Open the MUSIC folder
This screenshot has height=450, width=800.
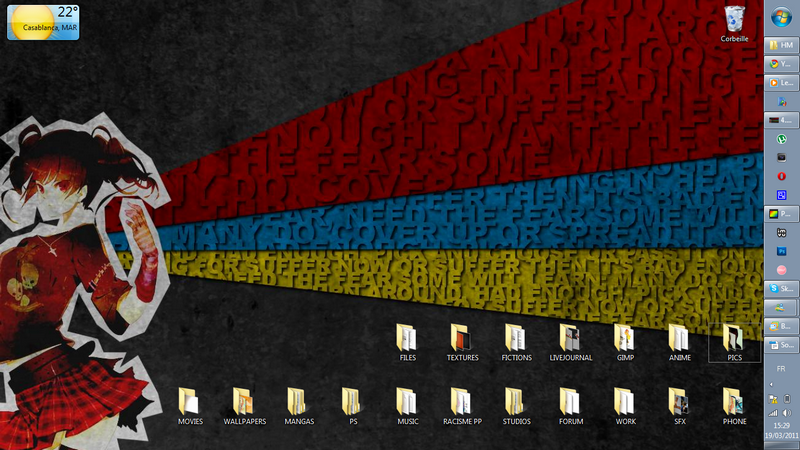click(408, 407)
